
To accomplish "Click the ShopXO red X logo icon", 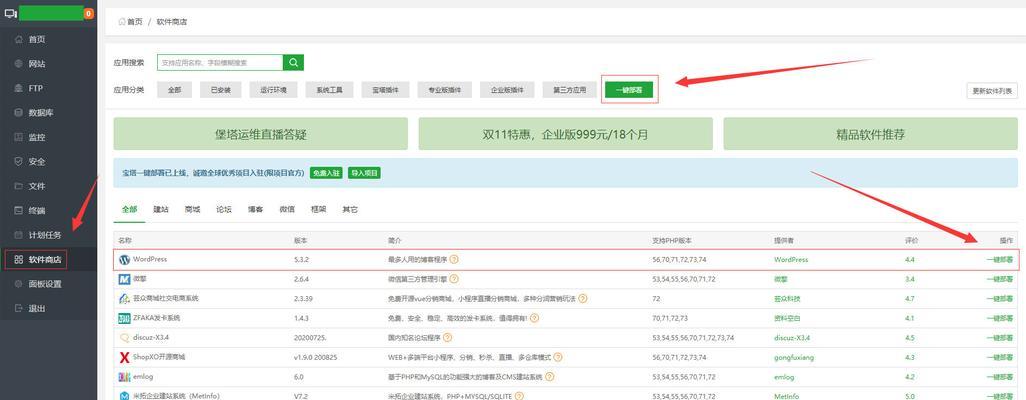I will pyautogui.click(x=124, y=357).
